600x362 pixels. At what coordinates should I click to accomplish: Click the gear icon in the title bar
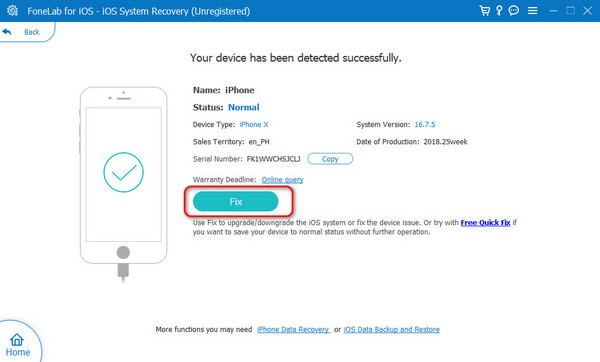pyautogui.click(x=12, y=11)
